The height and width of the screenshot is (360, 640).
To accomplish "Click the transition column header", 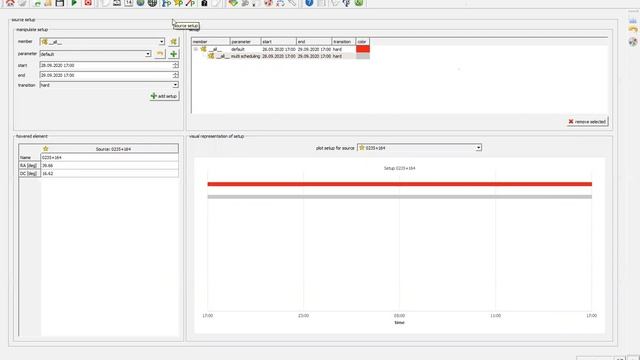I will tap(344, 42).
